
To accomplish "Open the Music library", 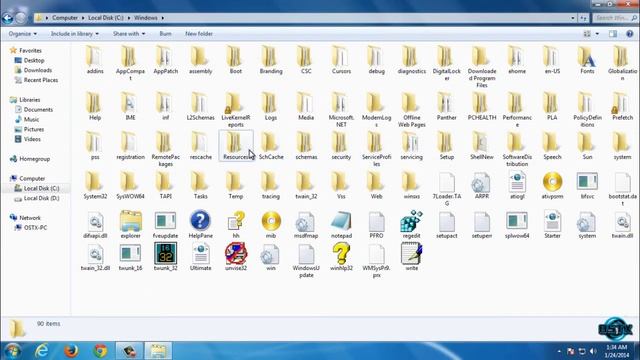I will [x=31, y=119].
